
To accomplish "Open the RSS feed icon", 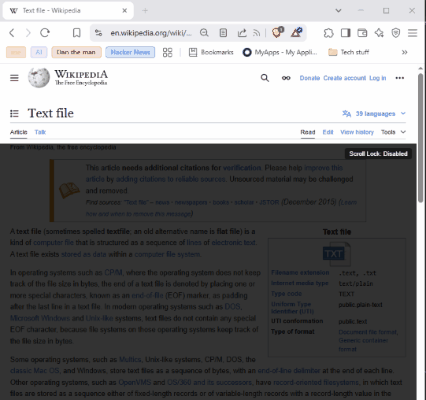I will [x=256, y=33].
